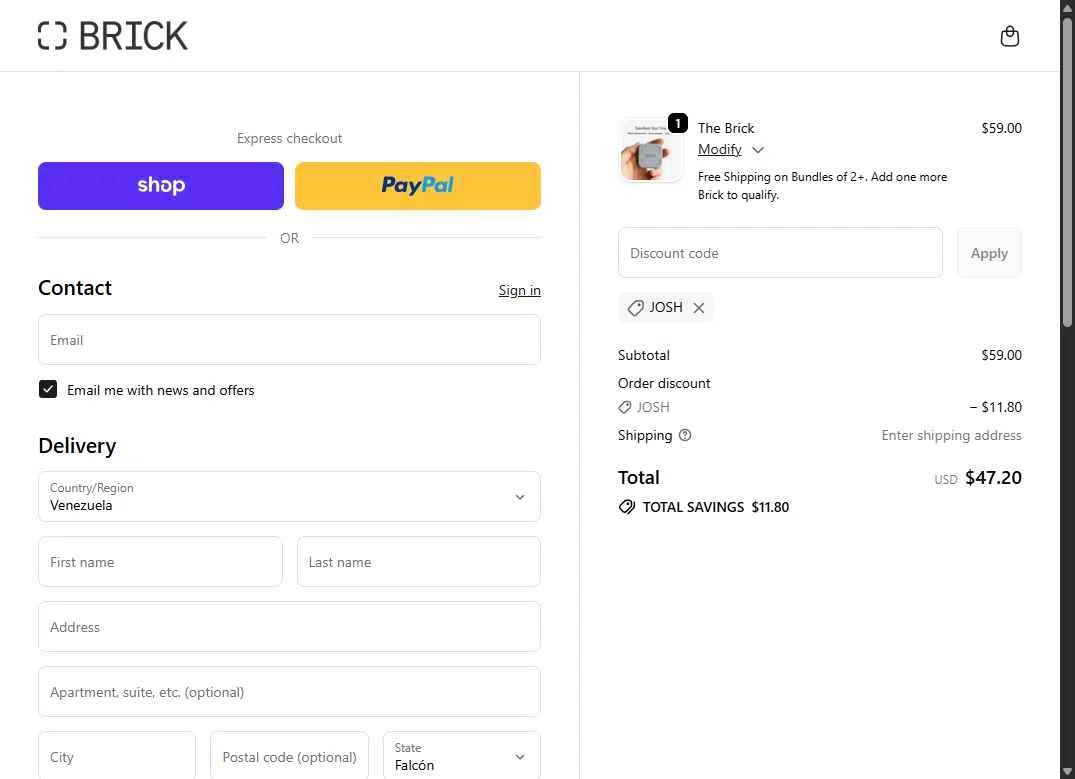Open the State dropdown showing Falcón
Image resolution: width=1075 pixels, height=779 pixels.
[462, 756]
